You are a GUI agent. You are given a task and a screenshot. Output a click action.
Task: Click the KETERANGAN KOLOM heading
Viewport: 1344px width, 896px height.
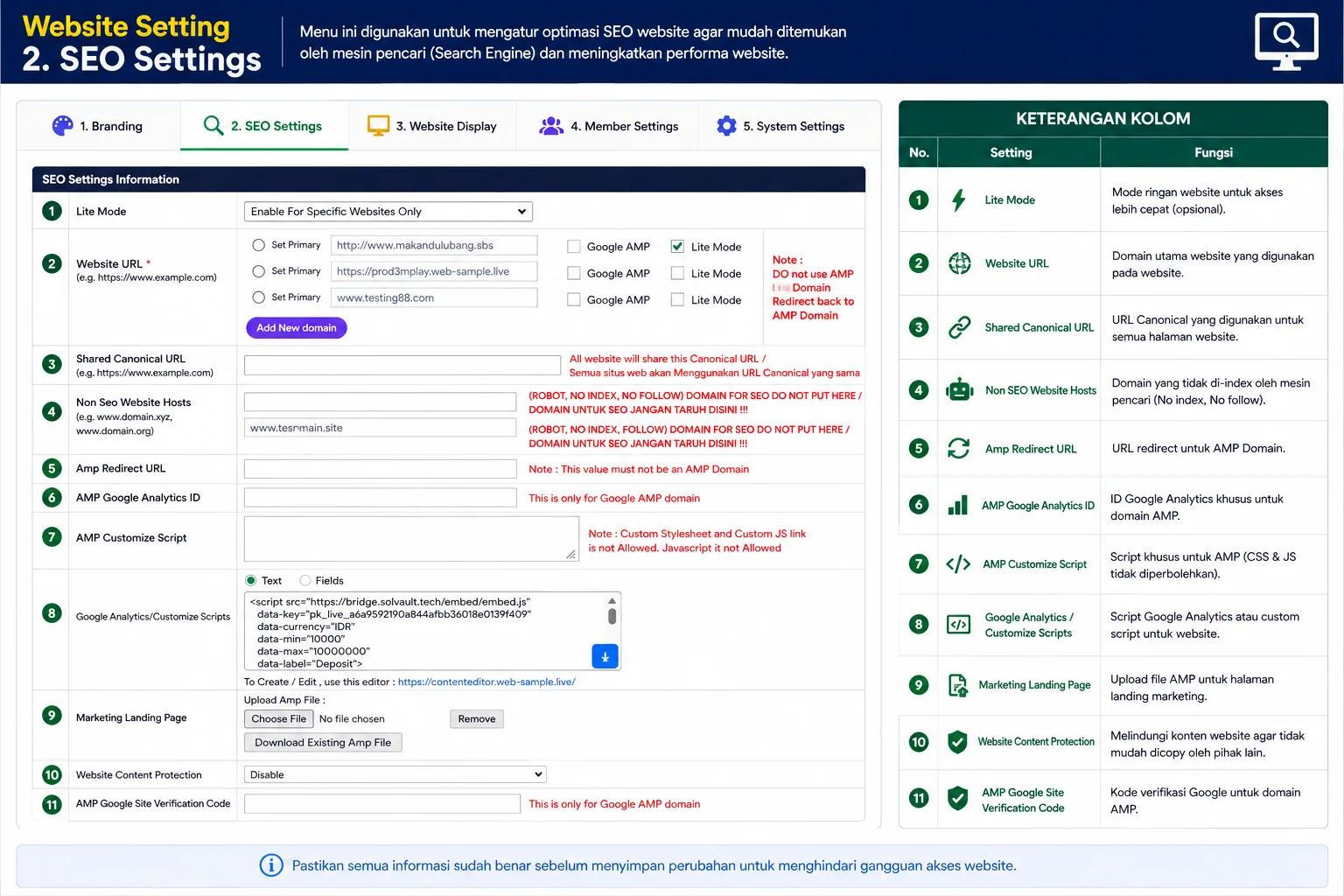click(x=1102, y=119)
